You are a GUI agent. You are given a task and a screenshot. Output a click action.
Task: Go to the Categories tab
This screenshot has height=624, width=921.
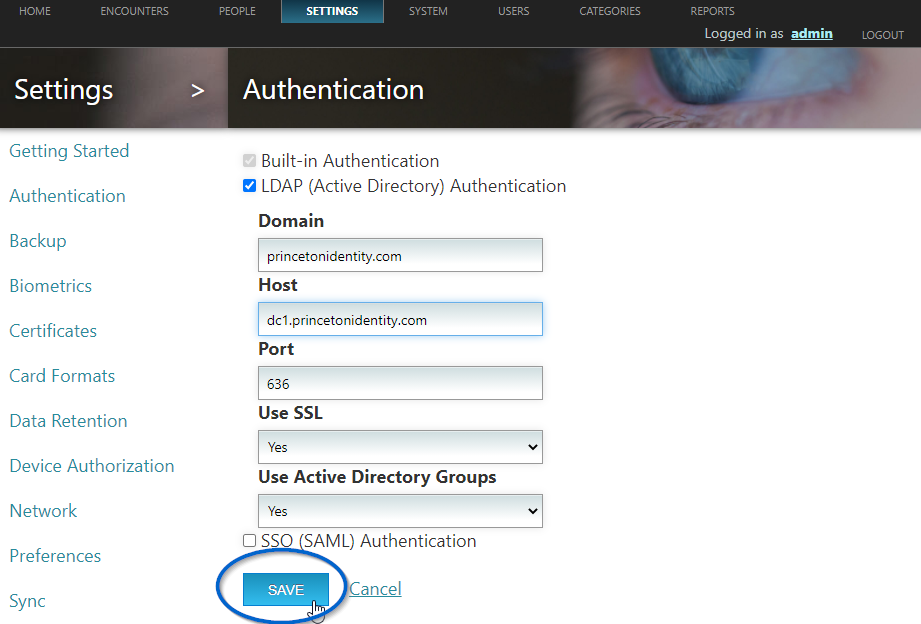tap(610, 11)
